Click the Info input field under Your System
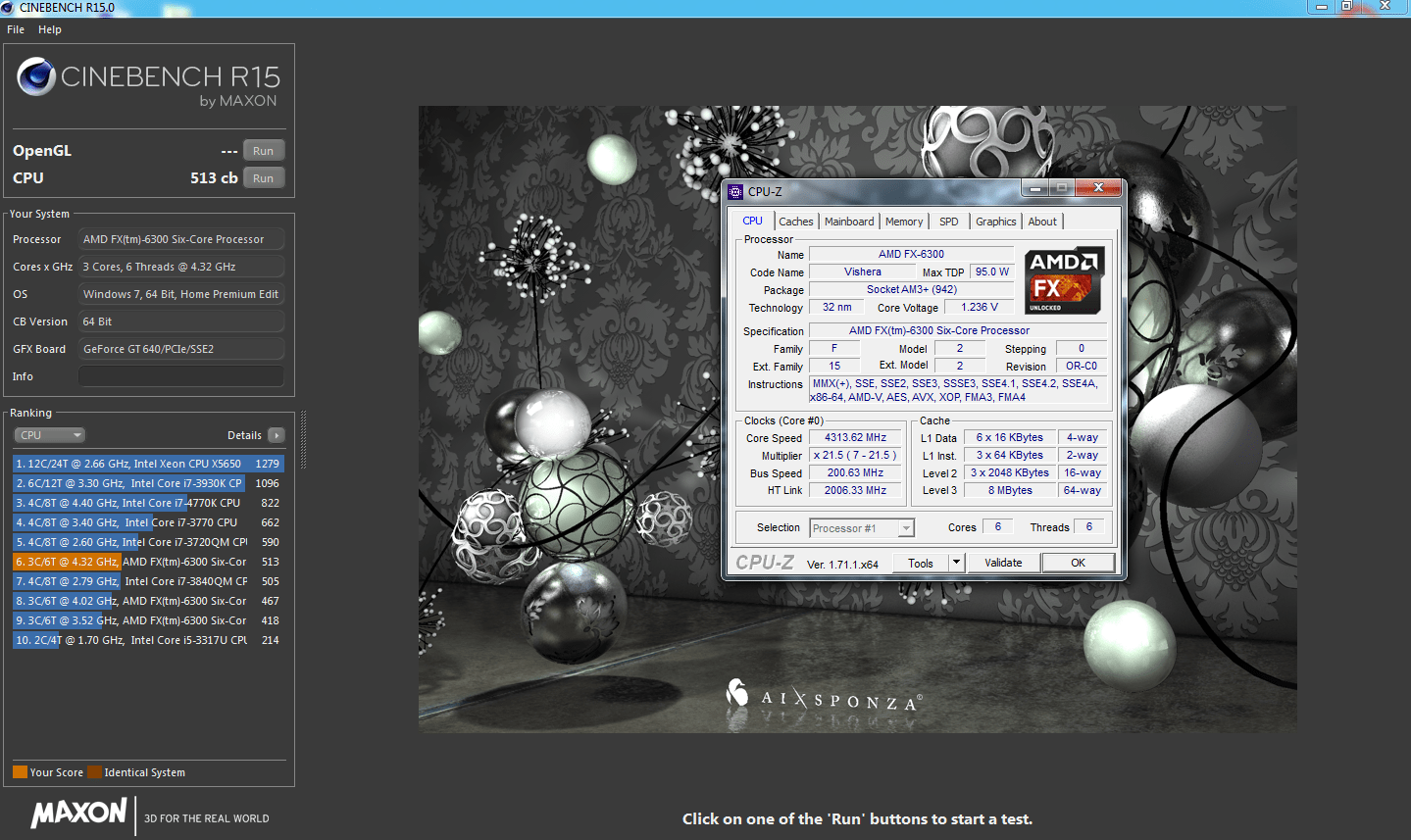 point(181,376)
